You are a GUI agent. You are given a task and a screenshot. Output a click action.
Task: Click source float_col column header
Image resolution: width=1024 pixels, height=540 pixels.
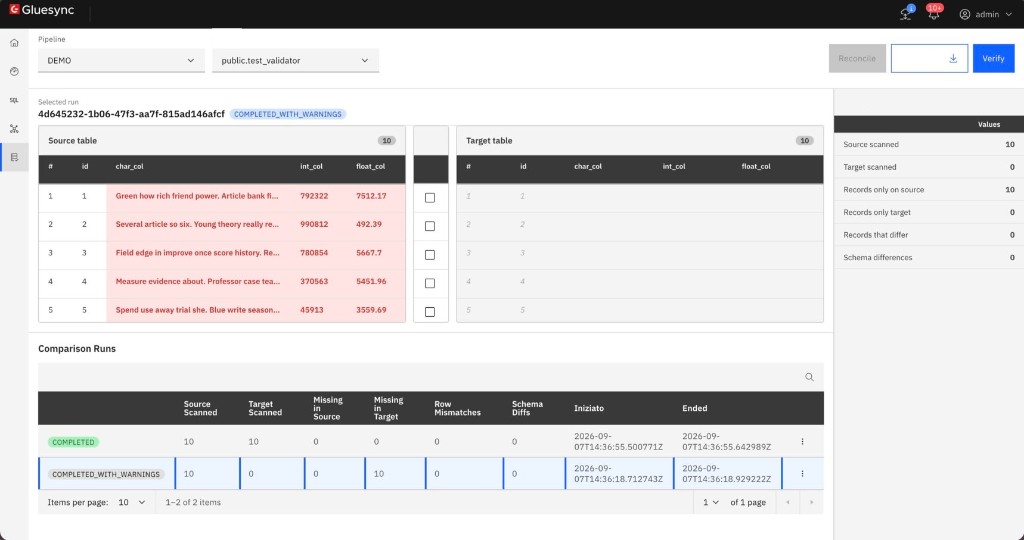(x=370, y=167)
